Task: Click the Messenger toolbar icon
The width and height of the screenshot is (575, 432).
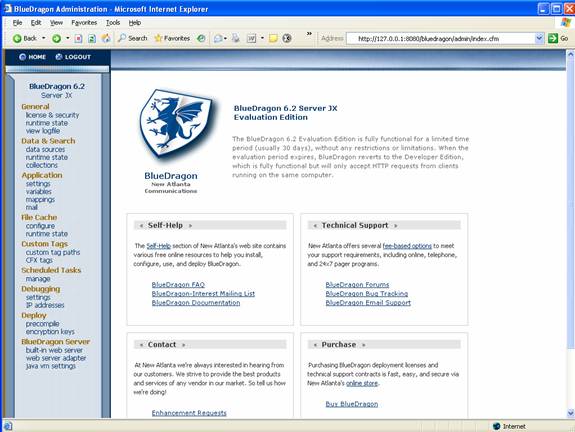Action: [287, 38]
